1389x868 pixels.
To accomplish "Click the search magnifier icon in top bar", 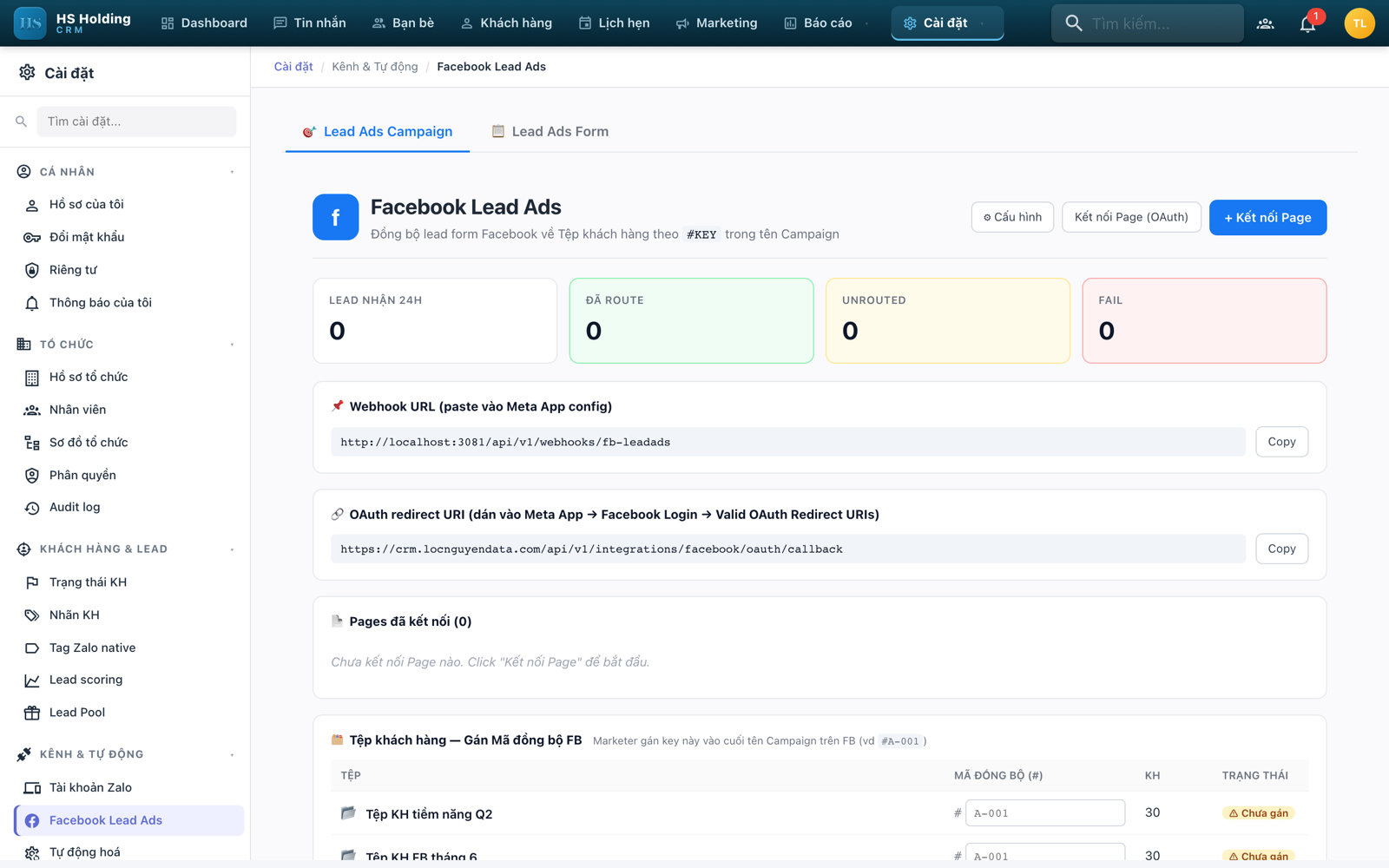I will tap(1074, 23).
